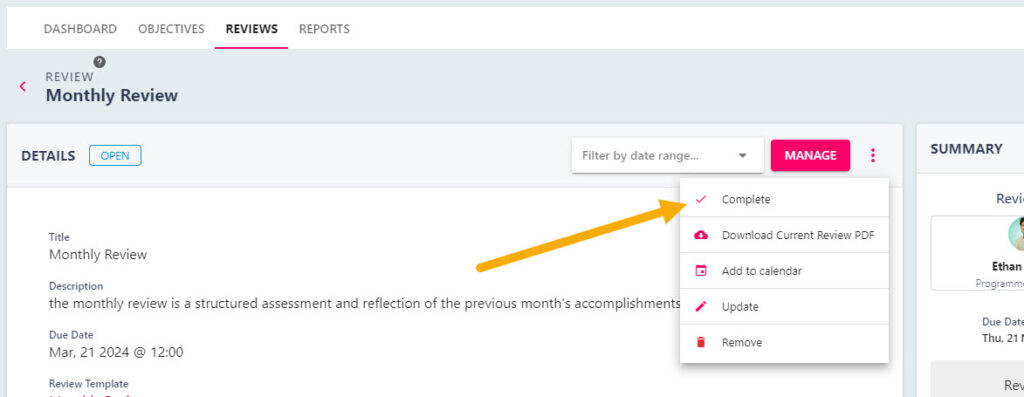Open the Objectives tab

click(171, 29)
